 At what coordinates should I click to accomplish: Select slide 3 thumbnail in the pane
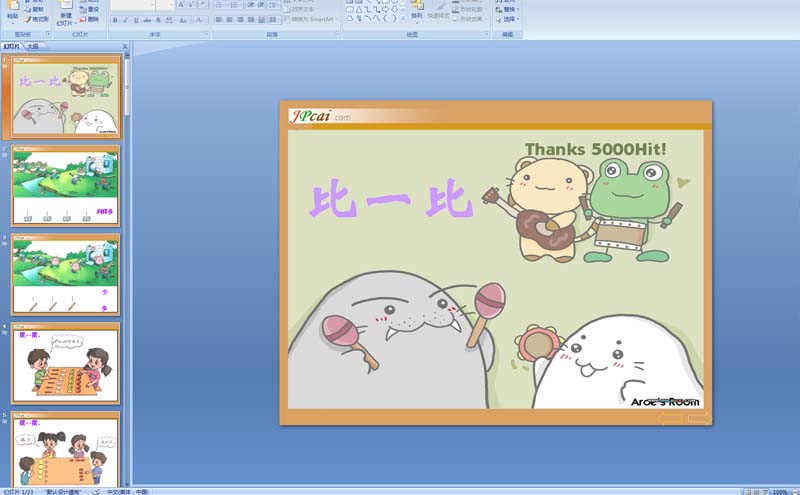coord(65,275)
